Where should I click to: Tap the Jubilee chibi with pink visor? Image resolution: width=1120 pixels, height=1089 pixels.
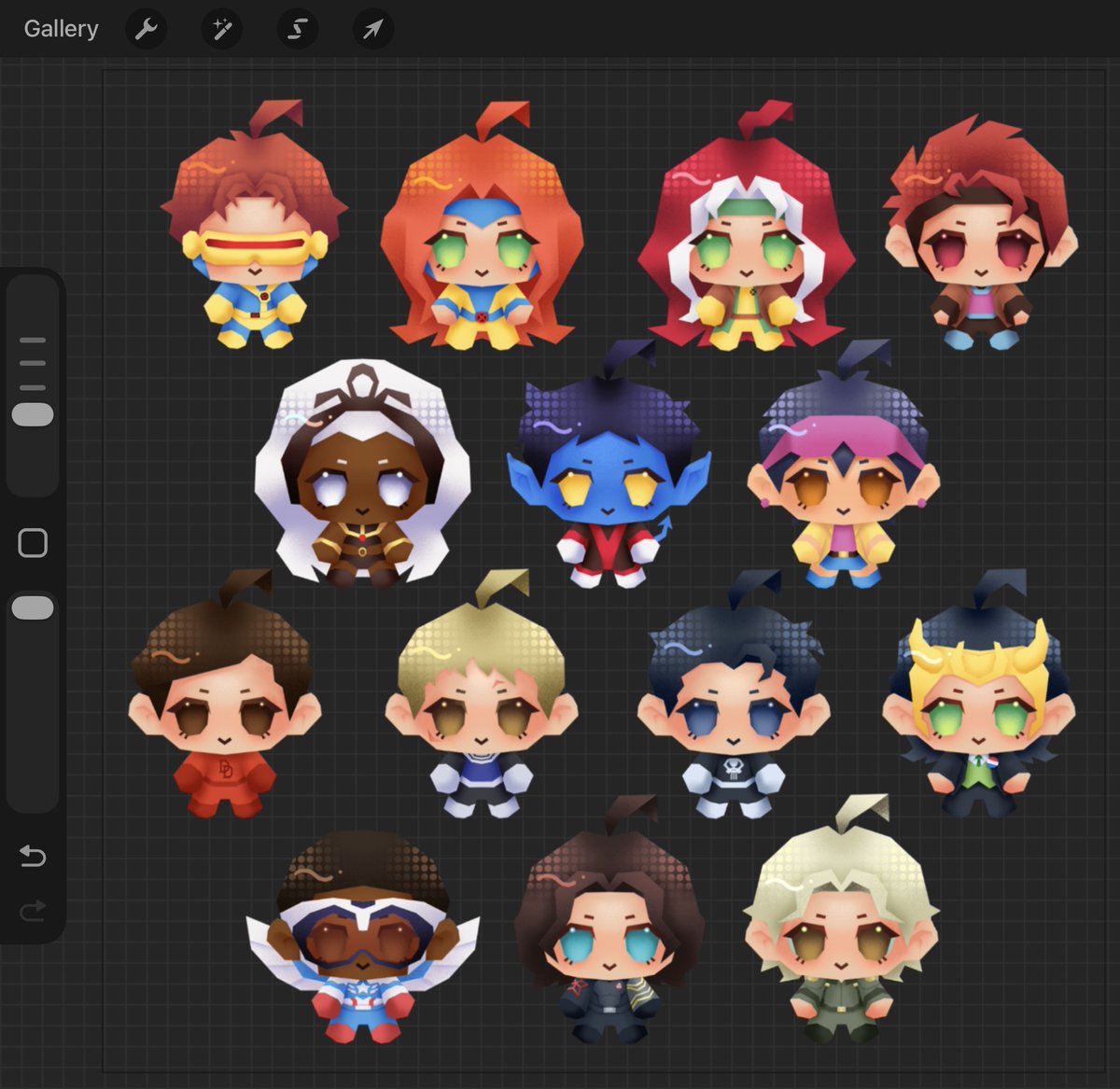(x=843, y=464)
